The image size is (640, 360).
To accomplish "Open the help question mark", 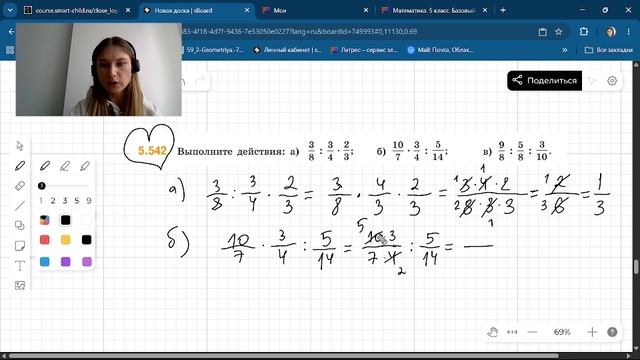I will 612,332.
